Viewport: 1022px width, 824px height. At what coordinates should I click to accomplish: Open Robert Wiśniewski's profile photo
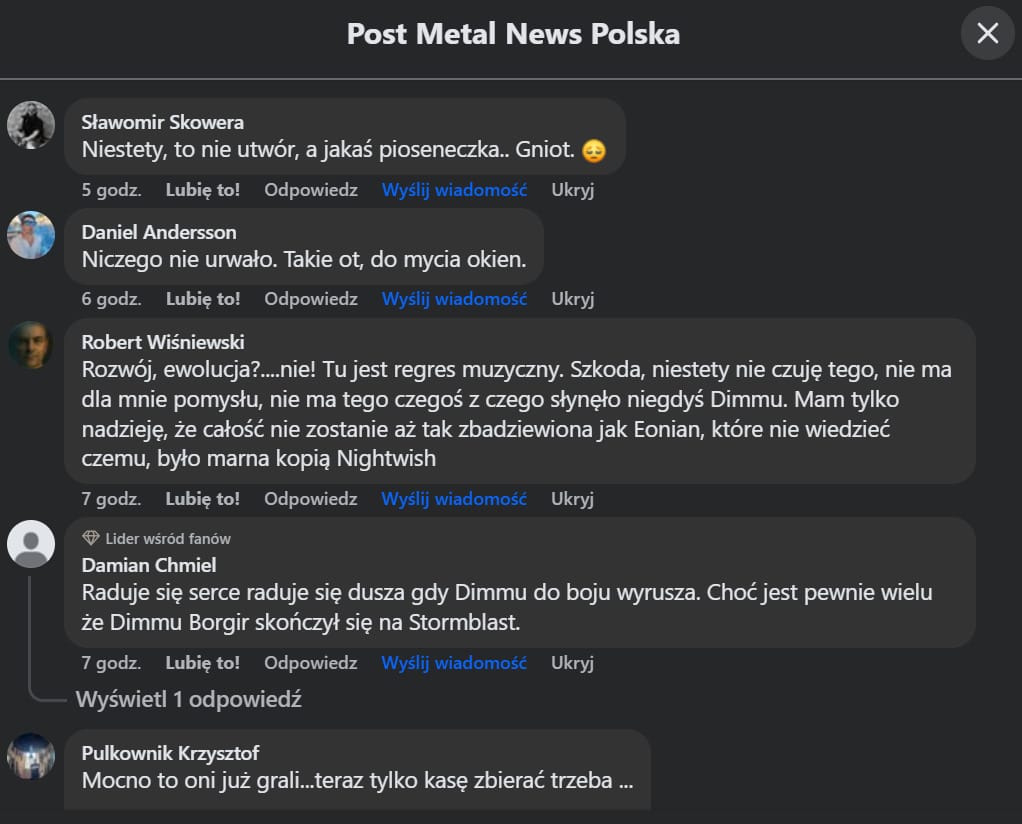[x=31, y=345]
